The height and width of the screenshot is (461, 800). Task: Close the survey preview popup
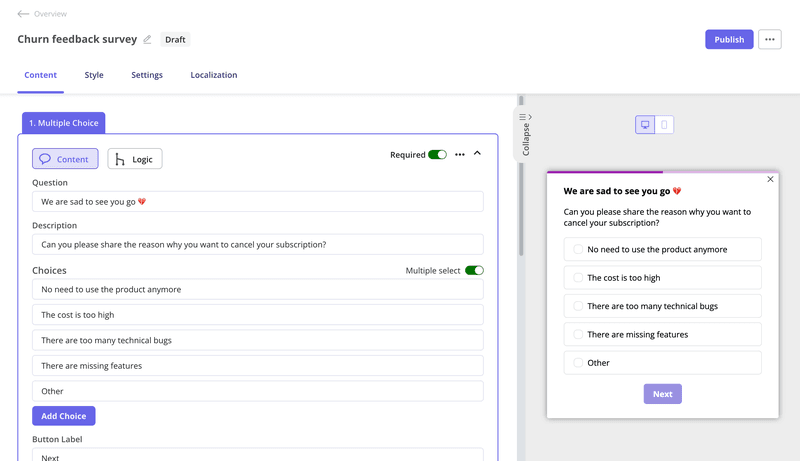pos(770,180)
